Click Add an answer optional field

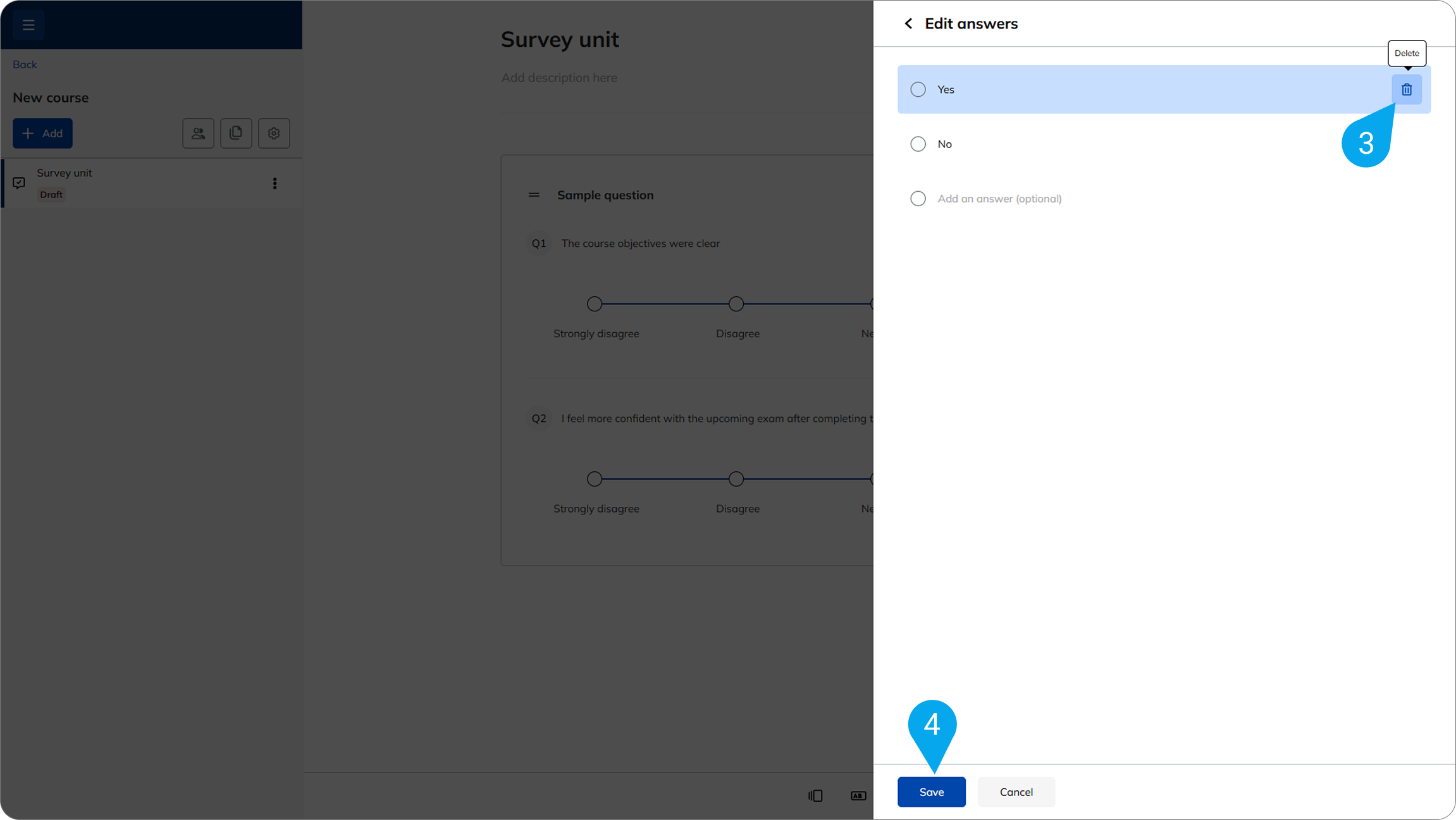pos(999,199)
